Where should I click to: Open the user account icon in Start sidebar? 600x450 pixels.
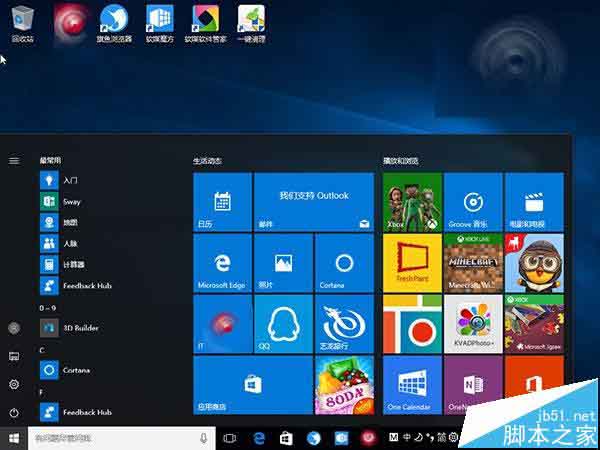pos(14,328)
